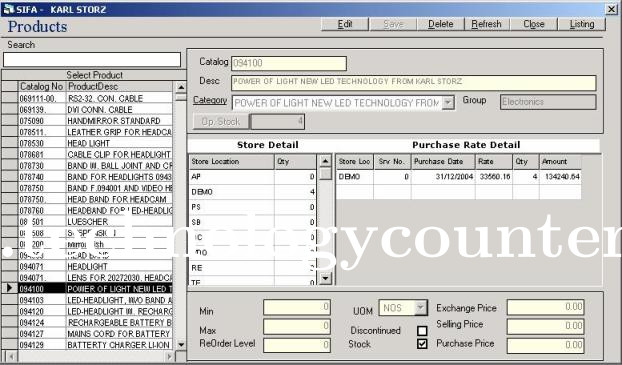The width and height of the screenshot is (622, 365).
Task: Delete the current product record
Action: [440, 24]
